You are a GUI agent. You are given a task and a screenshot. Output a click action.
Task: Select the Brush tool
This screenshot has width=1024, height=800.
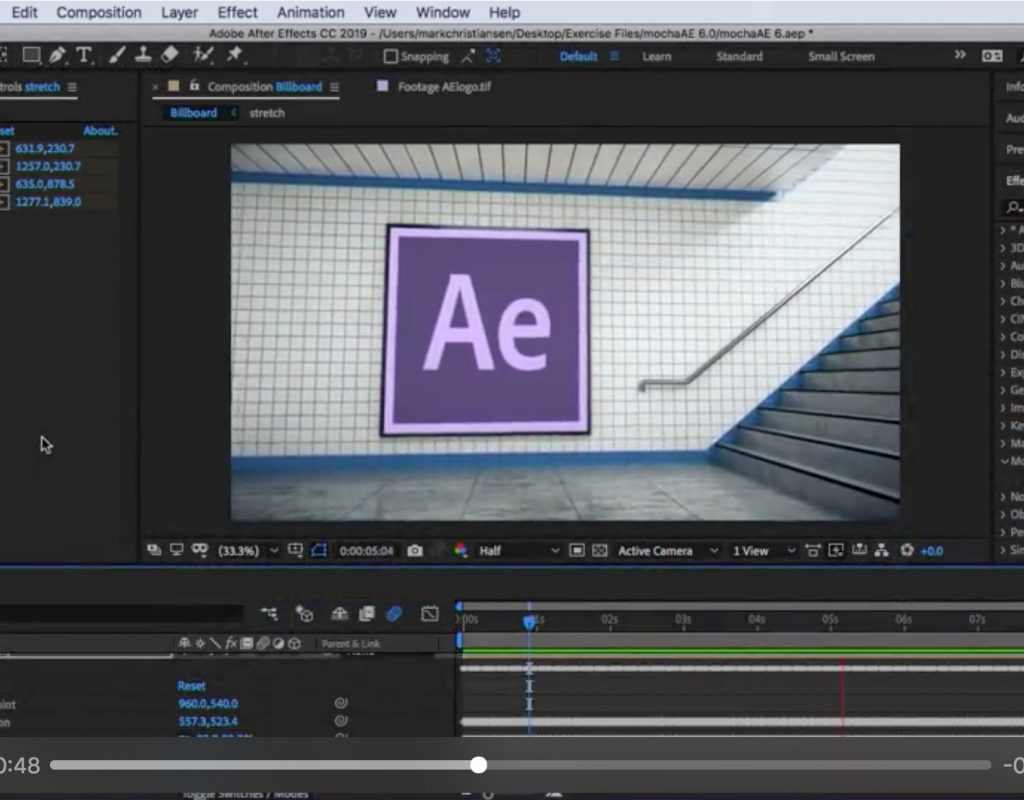pyautogui.click(x=117, y=56)
